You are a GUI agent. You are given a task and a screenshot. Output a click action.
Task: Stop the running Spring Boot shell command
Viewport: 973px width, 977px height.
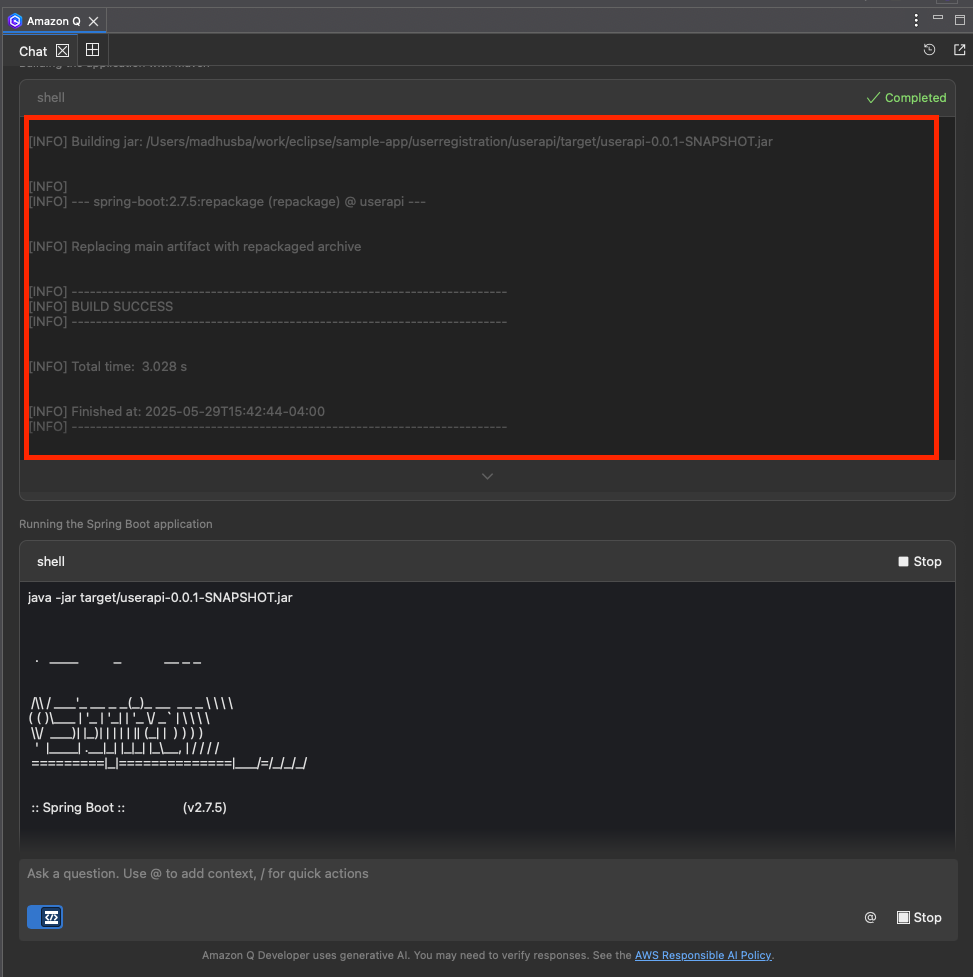(918, 561)
